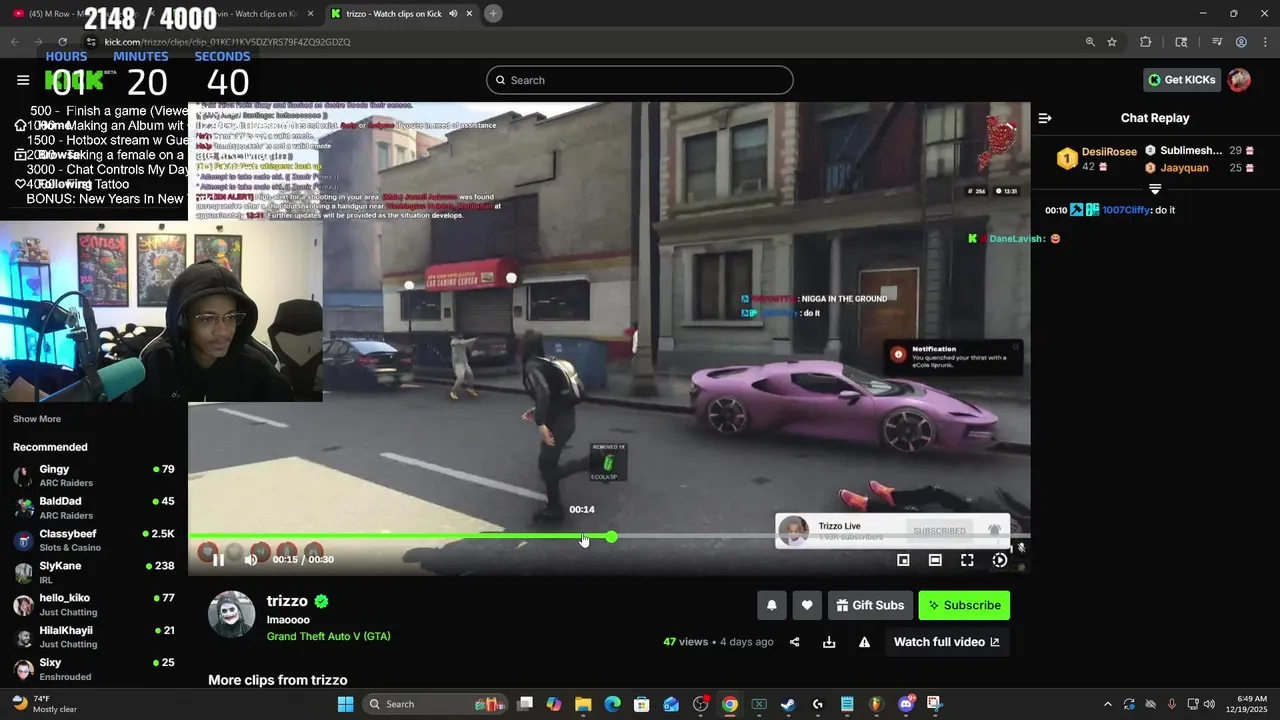Open Discord from taskbar
The width and height of the screenshot is (1280, 720).
[906, 704]
